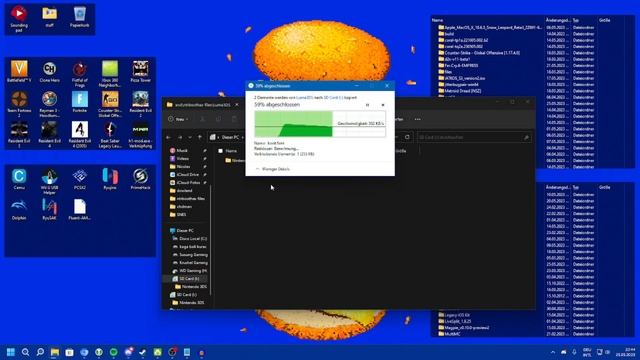This screenshot has width=640, height=360.
Task: Open the Counter-Strike - Global Offensive folder row
Action: [x=482, y=53]
